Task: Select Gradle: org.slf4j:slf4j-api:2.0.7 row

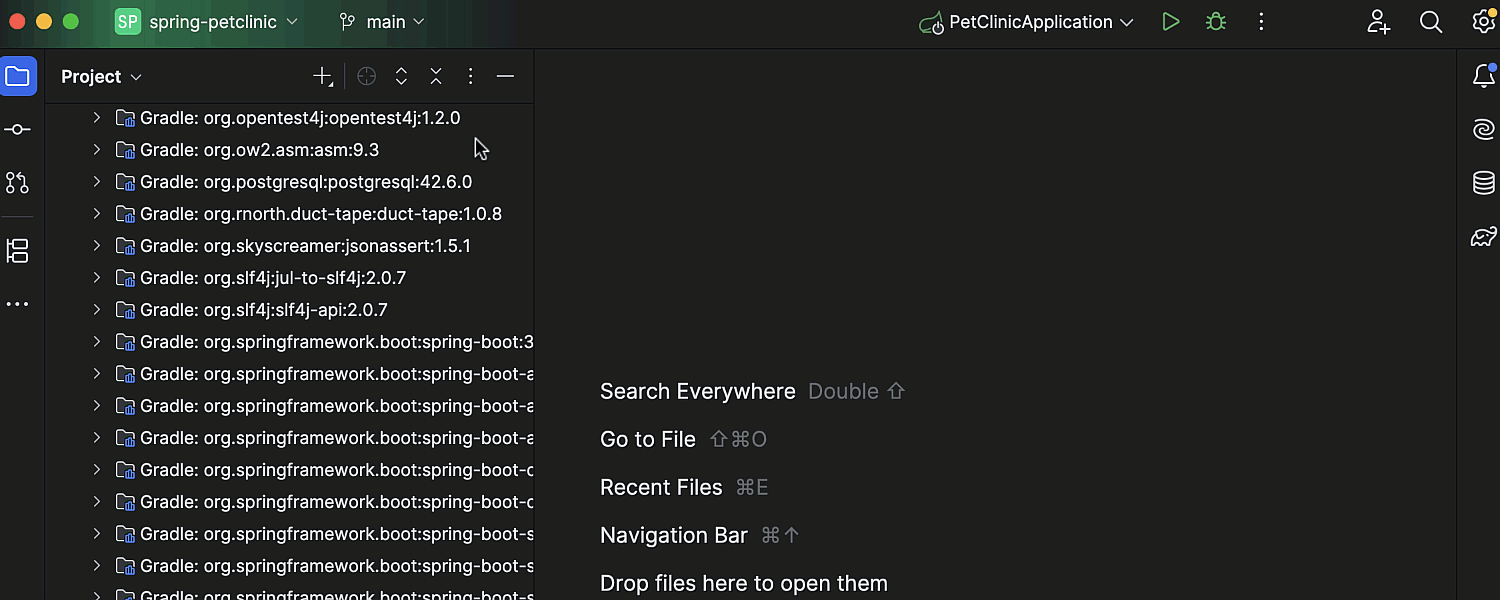Action: pyautogui.click(x=289, y=310)
